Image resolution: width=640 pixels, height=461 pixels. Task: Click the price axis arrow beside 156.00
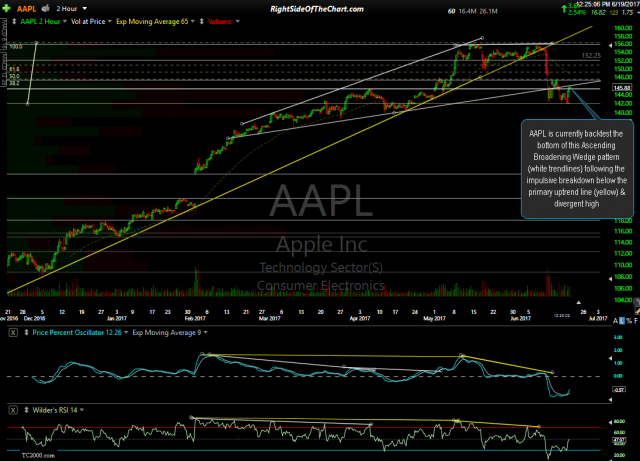[x=610, y=46]
